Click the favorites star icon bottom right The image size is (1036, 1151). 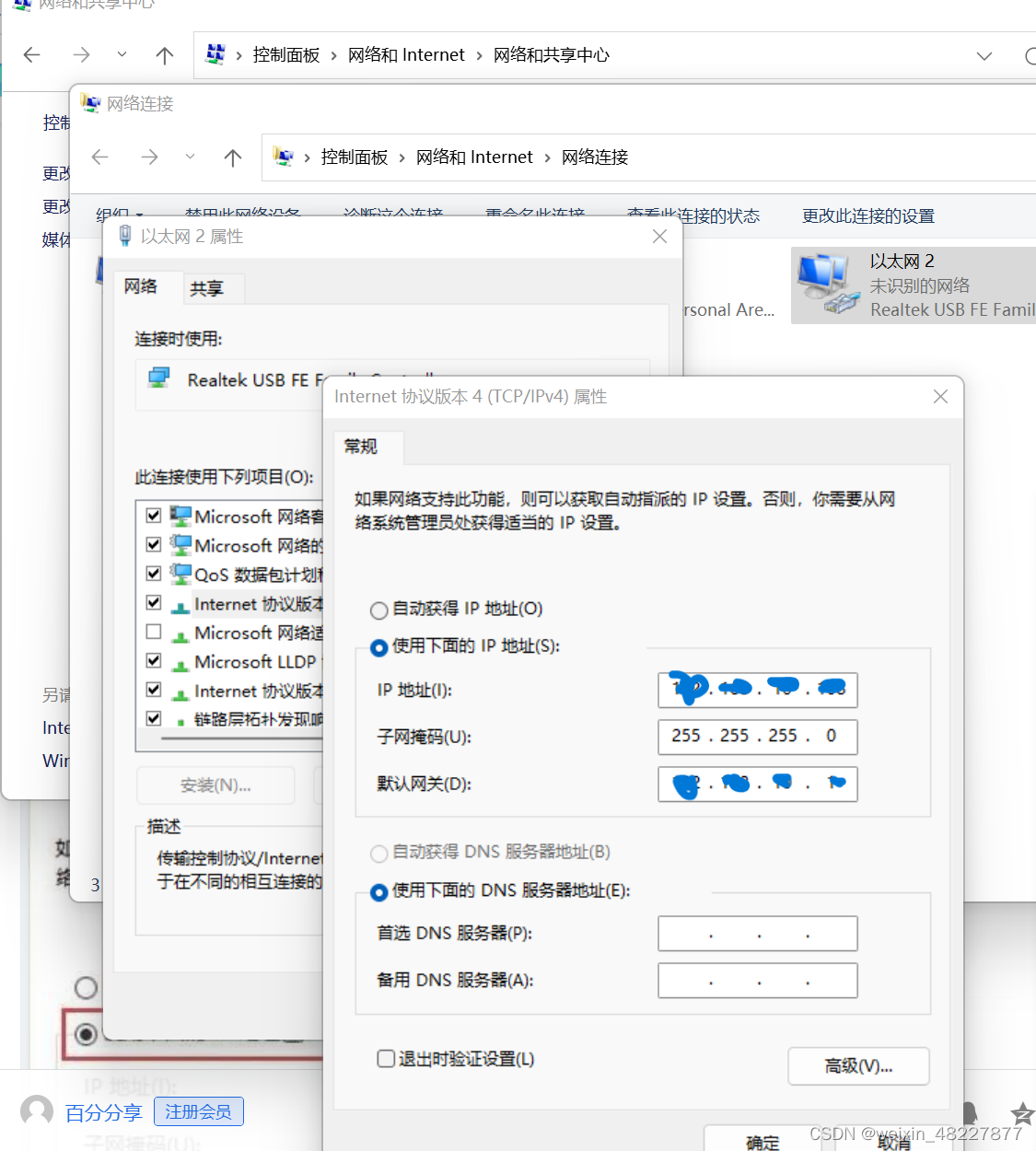point(1021,1114)
